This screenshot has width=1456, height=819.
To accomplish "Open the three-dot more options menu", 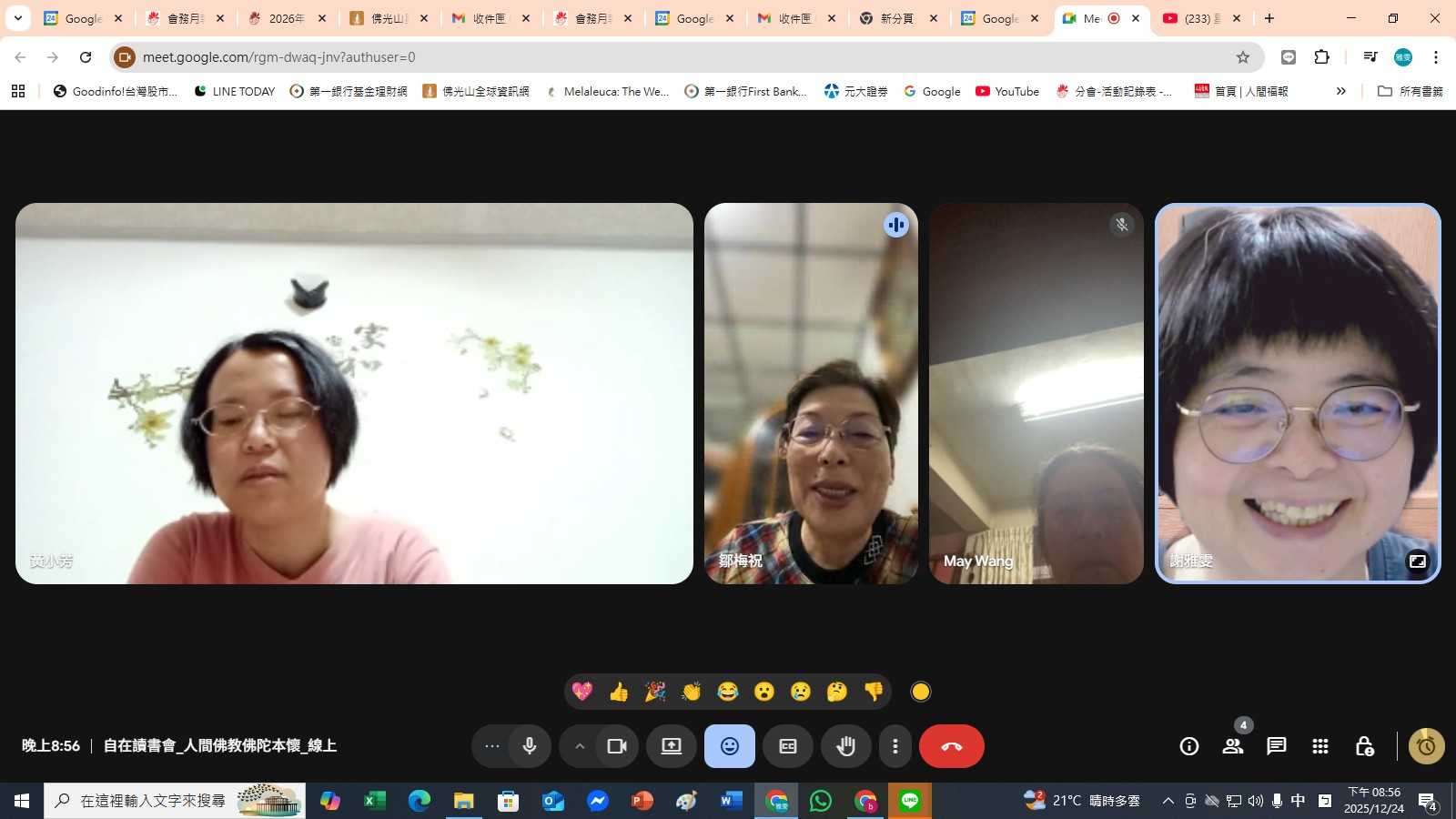I will (895, 746).
